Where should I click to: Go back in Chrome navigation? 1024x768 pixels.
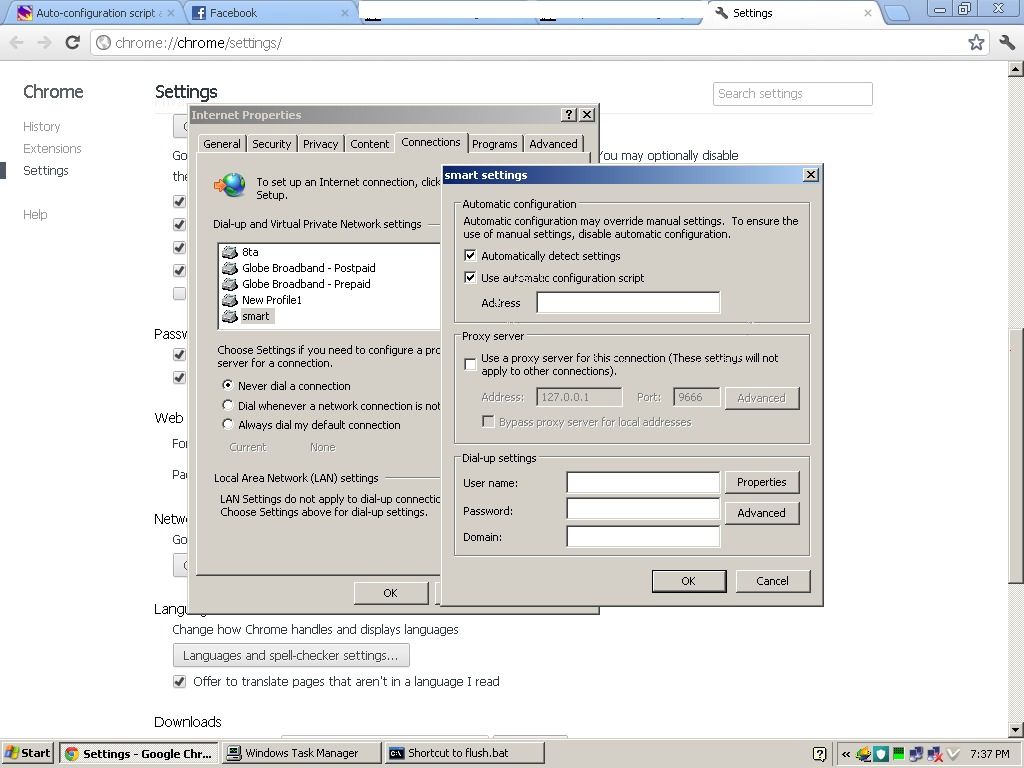click(17, 43)
